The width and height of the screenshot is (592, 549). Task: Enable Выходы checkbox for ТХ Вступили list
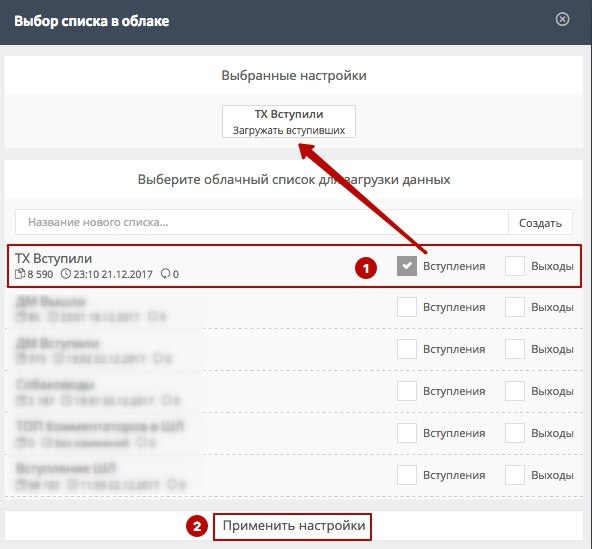(x=515, y=266)
